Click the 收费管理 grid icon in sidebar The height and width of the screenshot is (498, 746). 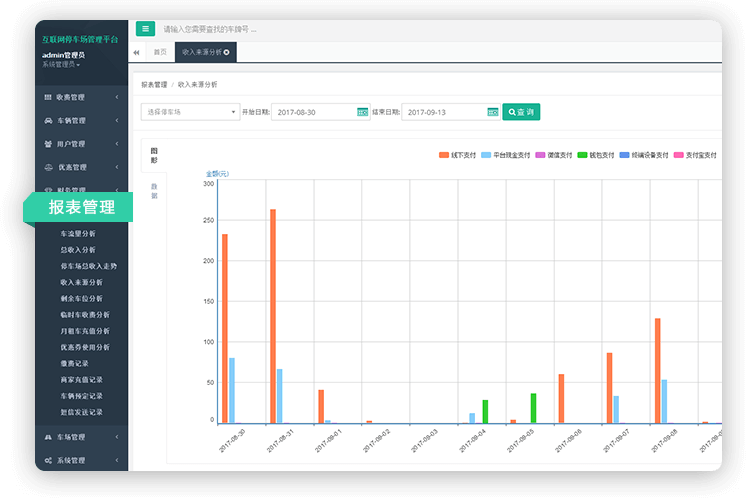[48, 97]
